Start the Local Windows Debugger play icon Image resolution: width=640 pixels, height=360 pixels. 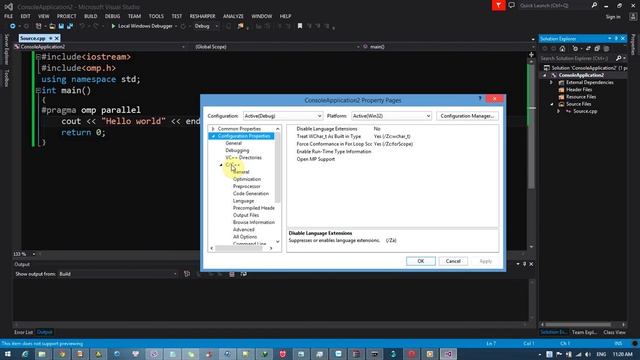pos(113,26)
